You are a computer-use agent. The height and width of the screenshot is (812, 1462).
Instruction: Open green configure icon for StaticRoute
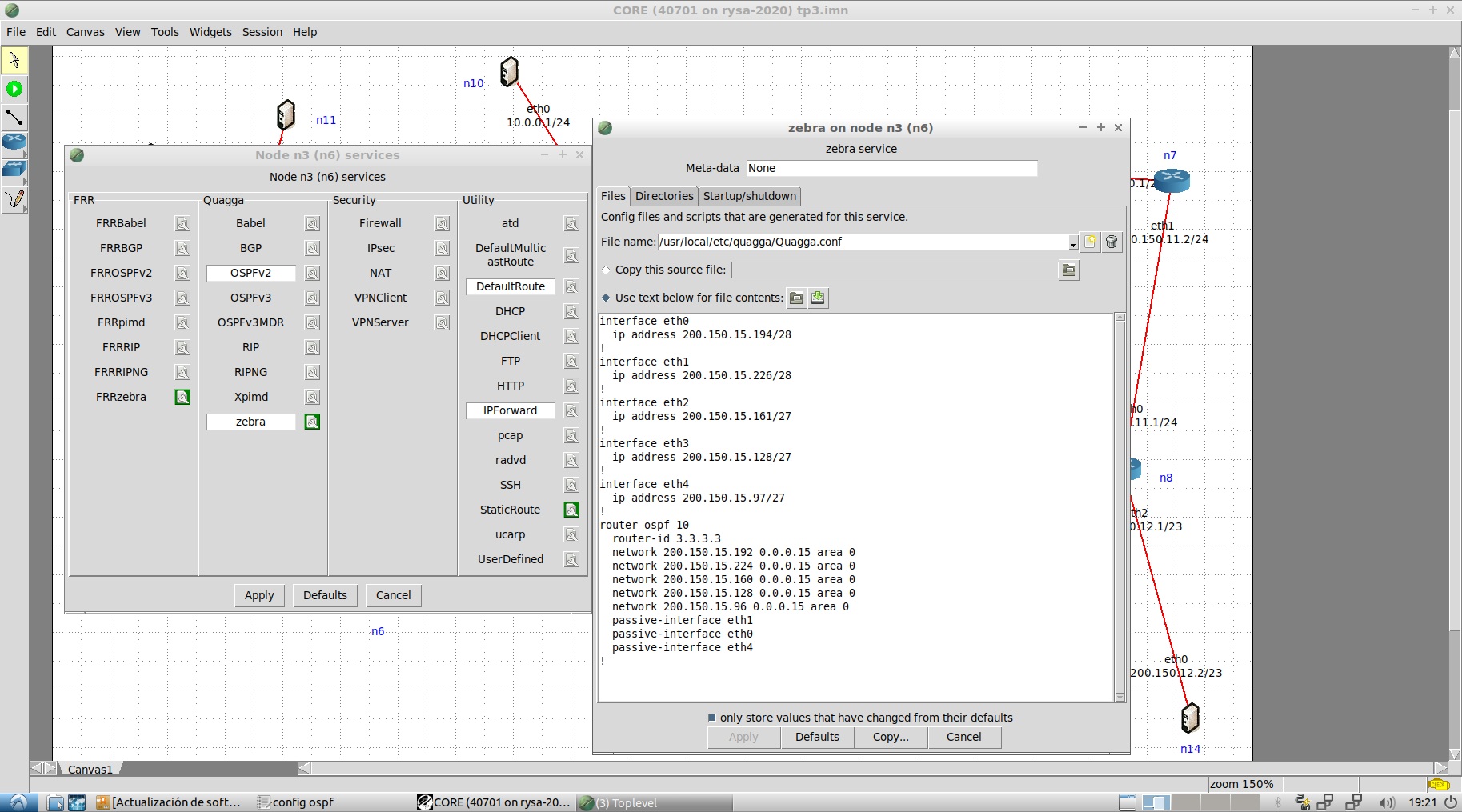(572, 510)
